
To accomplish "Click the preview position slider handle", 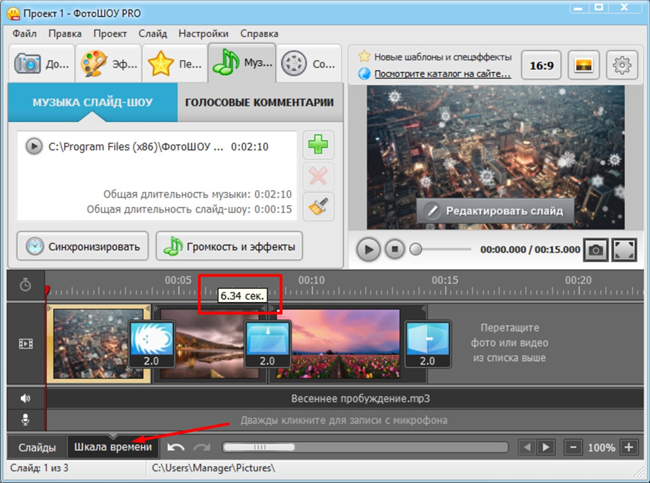I will pos(416,249).
